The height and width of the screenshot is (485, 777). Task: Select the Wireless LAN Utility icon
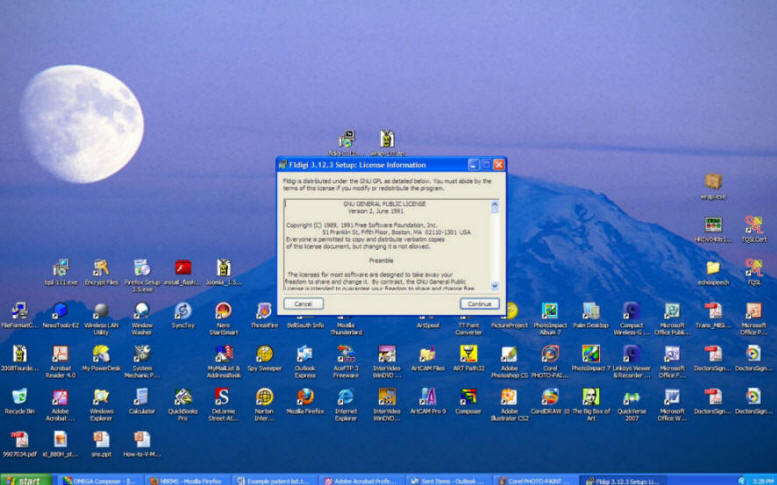pyautogui.click(x=101, y=319)
